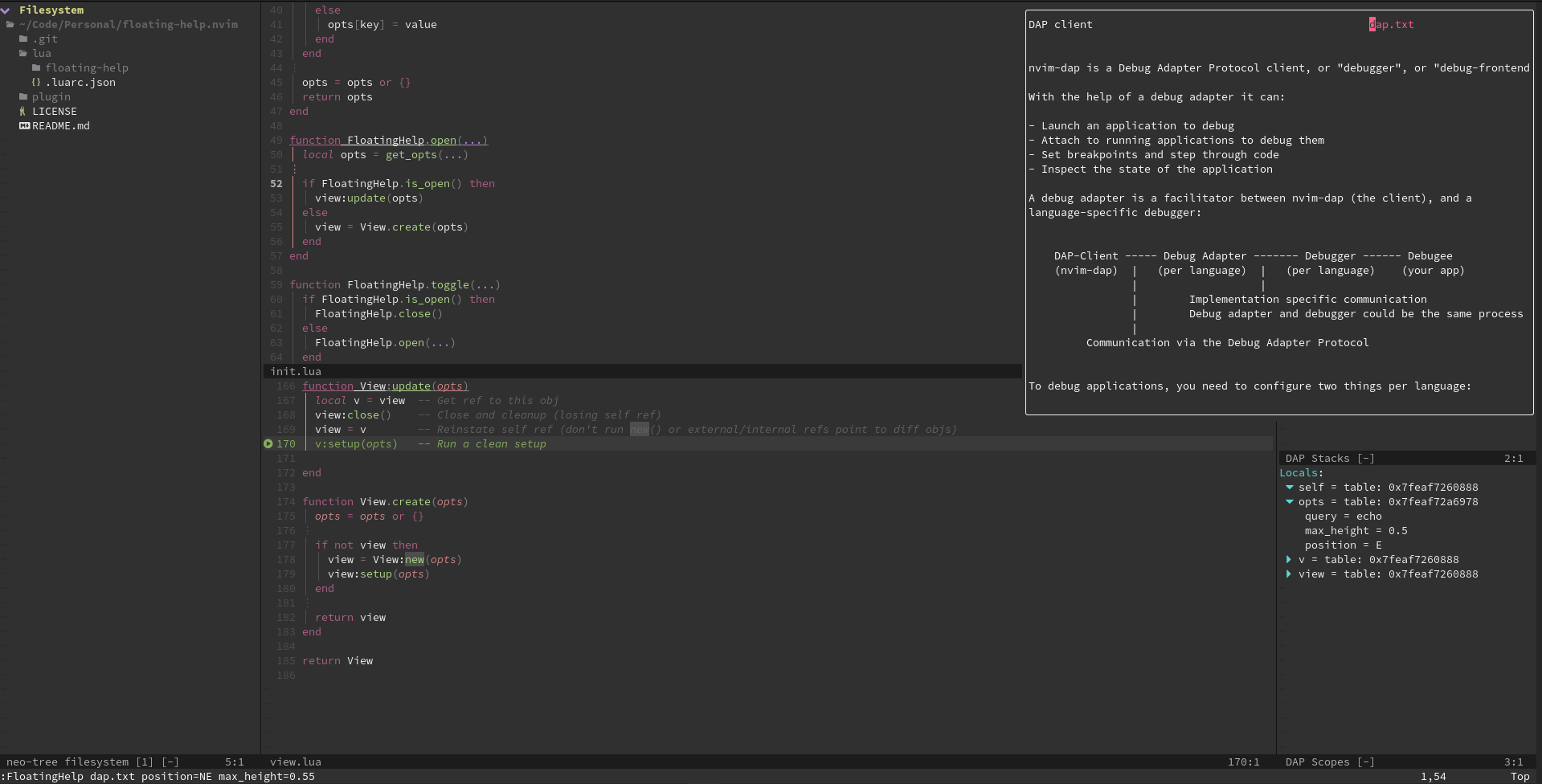The height and width of the screenshot is (784, 1542).
Task: Place cursor on 'function FloatingHelp.open(...)' line
Action: pos(388,140)
